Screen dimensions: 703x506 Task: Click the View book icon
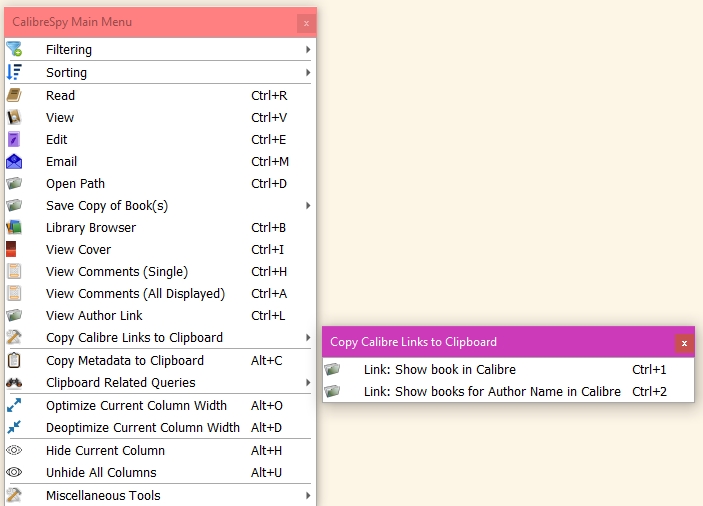(14, 117)
